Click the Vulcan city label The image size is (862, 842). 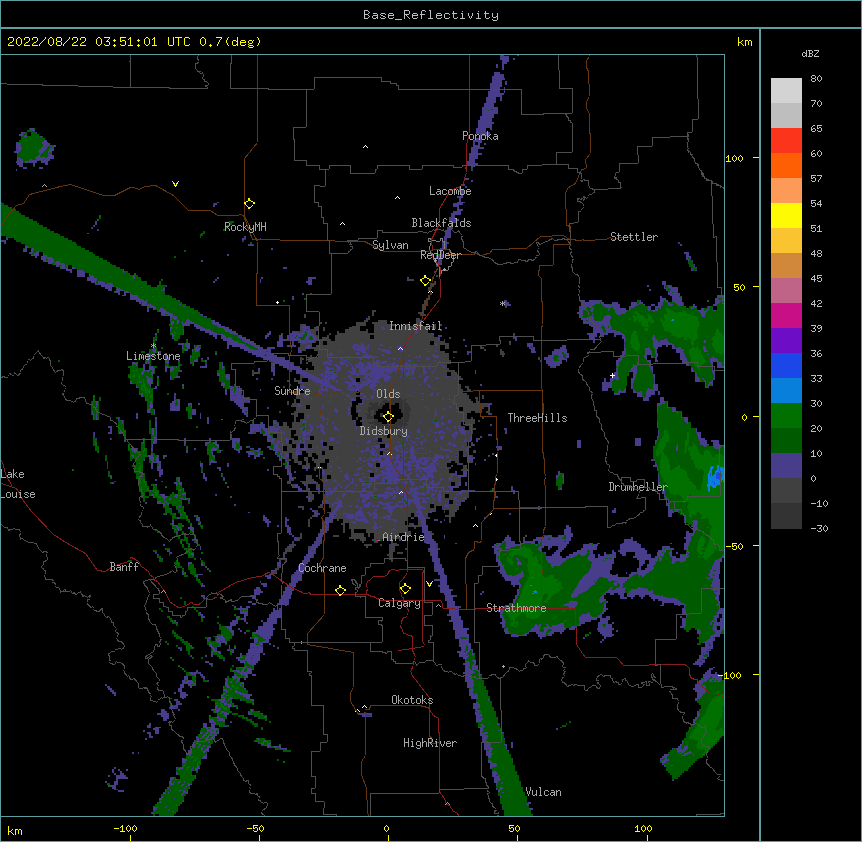pos(543,792)
